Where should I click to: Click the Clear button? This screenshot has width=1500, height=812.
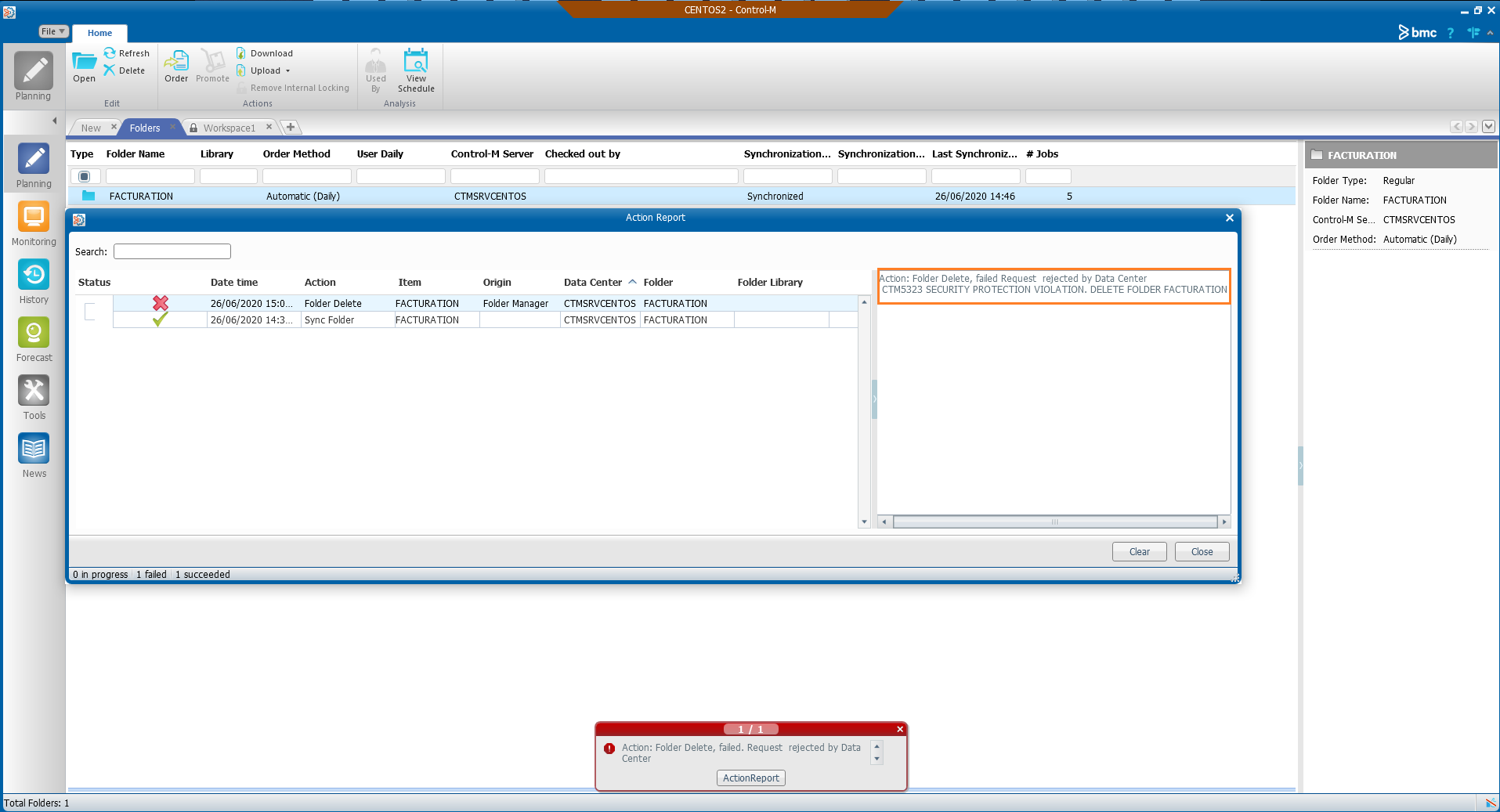(1140, 552)
